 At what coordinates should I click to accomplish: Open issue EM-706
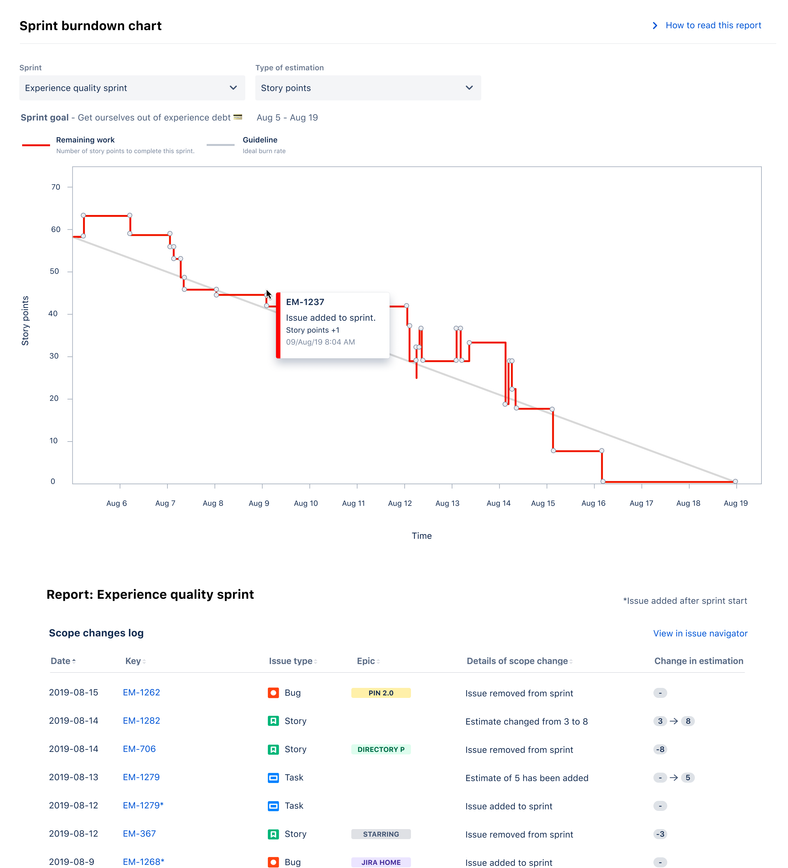tap(139, 749)
